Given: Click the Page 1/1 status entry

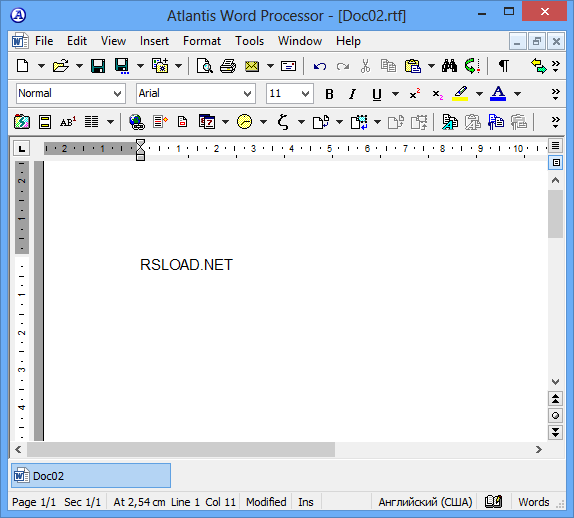Looking at the screenshot, I should pyautogui.click(x=34, y=502).
